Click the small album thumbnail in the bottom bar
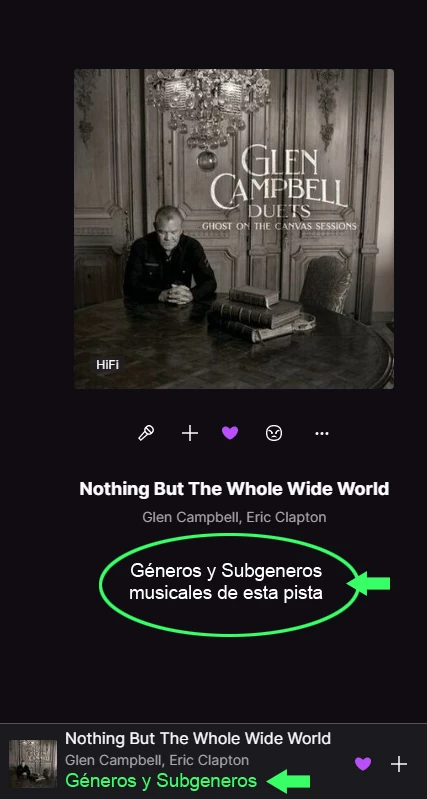The height and width of the screenshot is (799, 427). click(x=33, y=763)
